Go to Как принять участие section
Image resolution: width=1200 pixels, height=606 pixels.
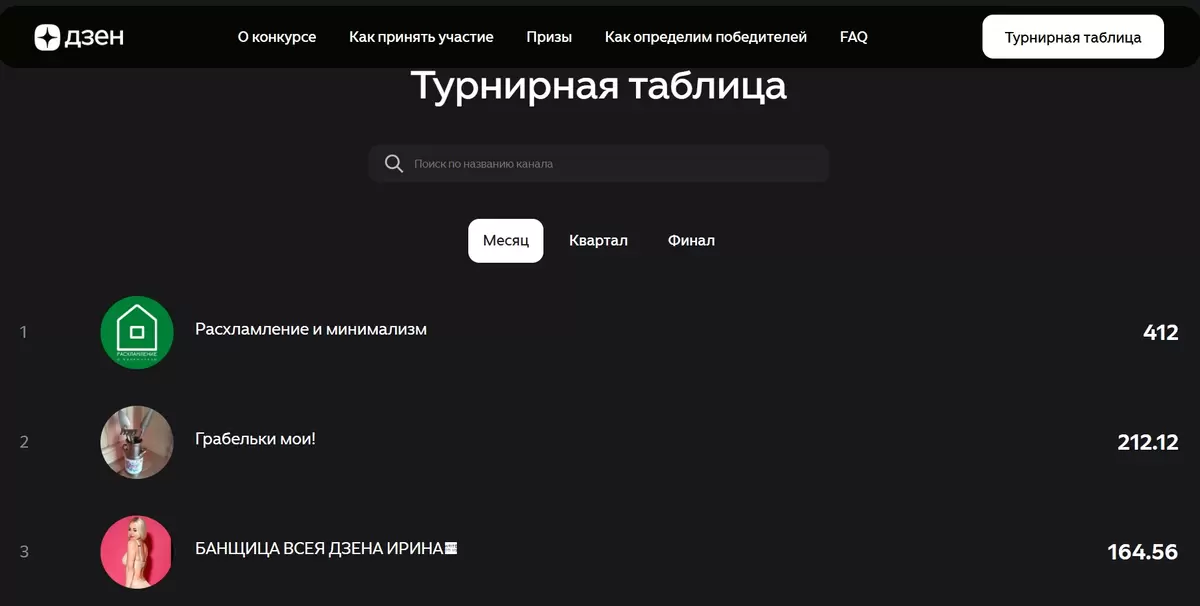(421, 37)
